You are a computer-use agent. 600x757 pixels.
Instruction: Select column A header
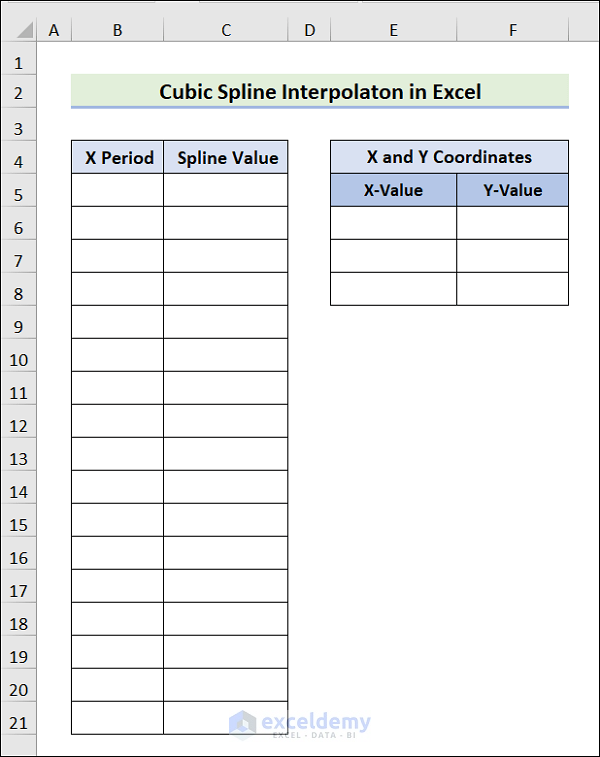54,30
